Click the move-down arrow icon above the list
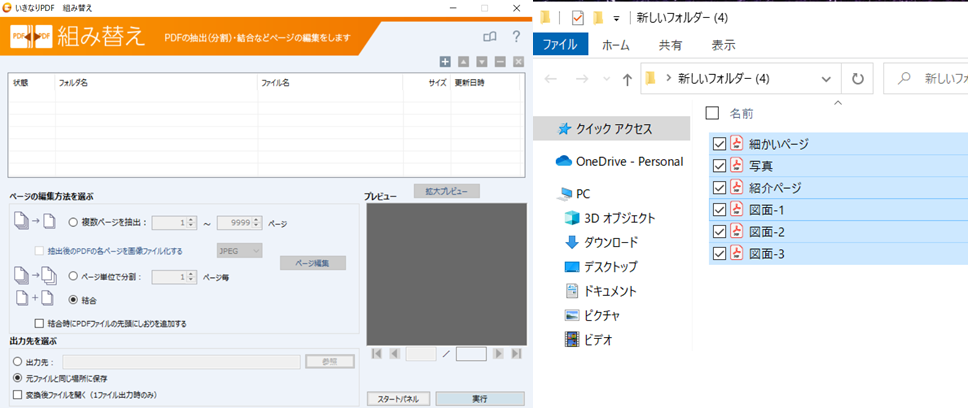The image size is (968, 408). coord(482,62)
